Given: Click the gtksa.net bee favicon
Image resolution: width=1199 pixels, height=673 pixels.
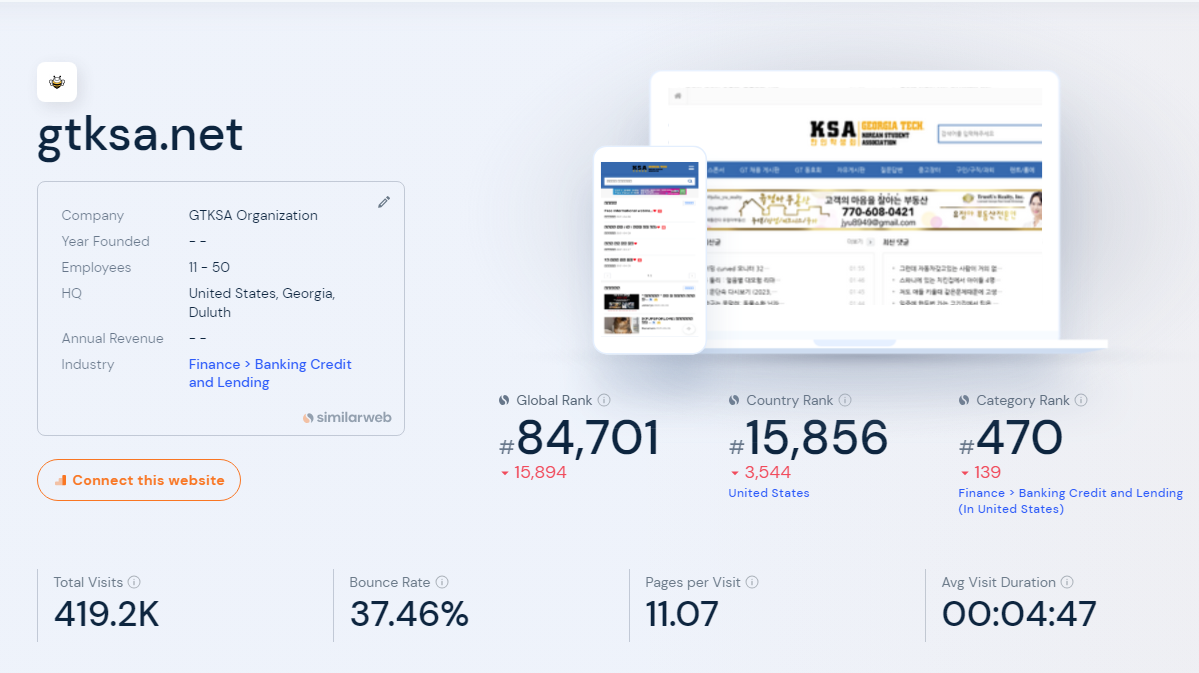Looking at the screenshot, I should tap(57, 82).
